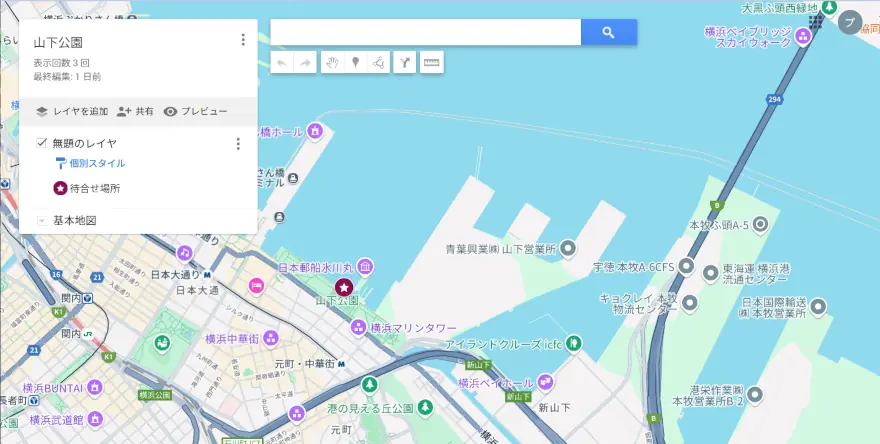Open map options menu beside 山下公園 title
The width and height of the screenshot is (880, 444).
[243, 39]
